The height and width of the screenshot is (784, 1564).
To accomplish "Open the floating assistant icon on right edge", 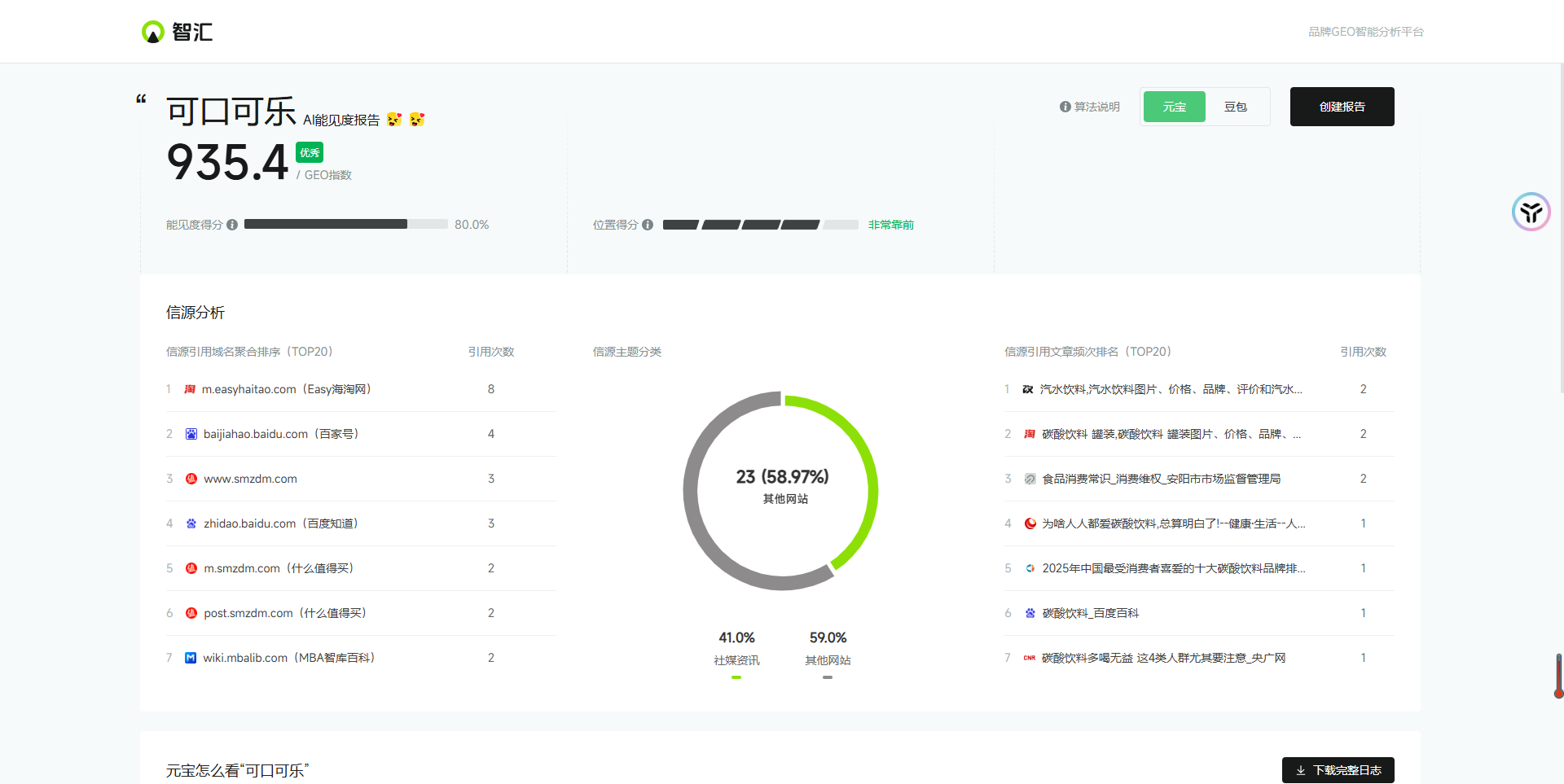I will click(x=1531, y=212).
